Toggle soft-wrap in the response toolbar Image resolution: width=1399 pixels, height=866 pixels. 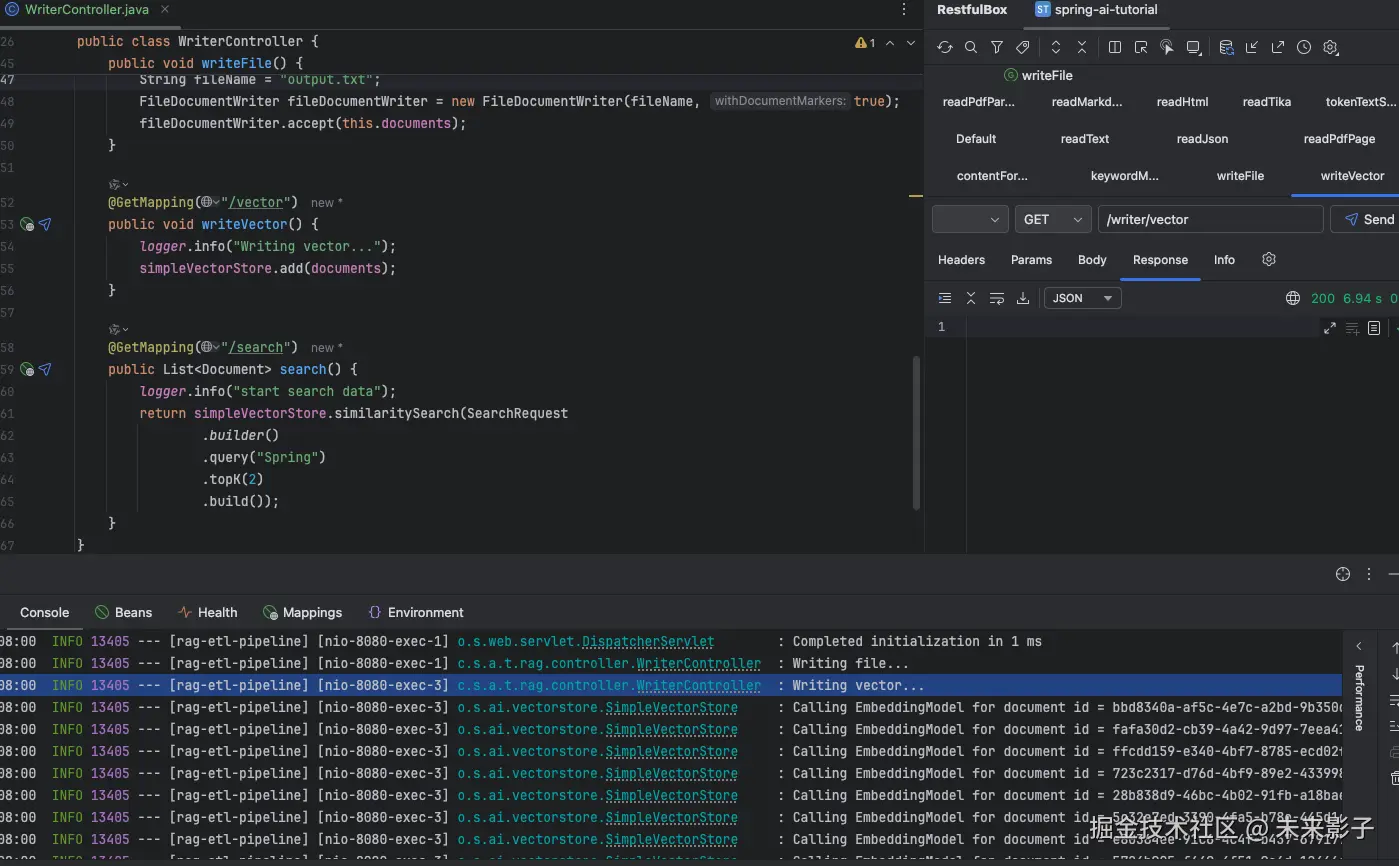pos(997,298)
